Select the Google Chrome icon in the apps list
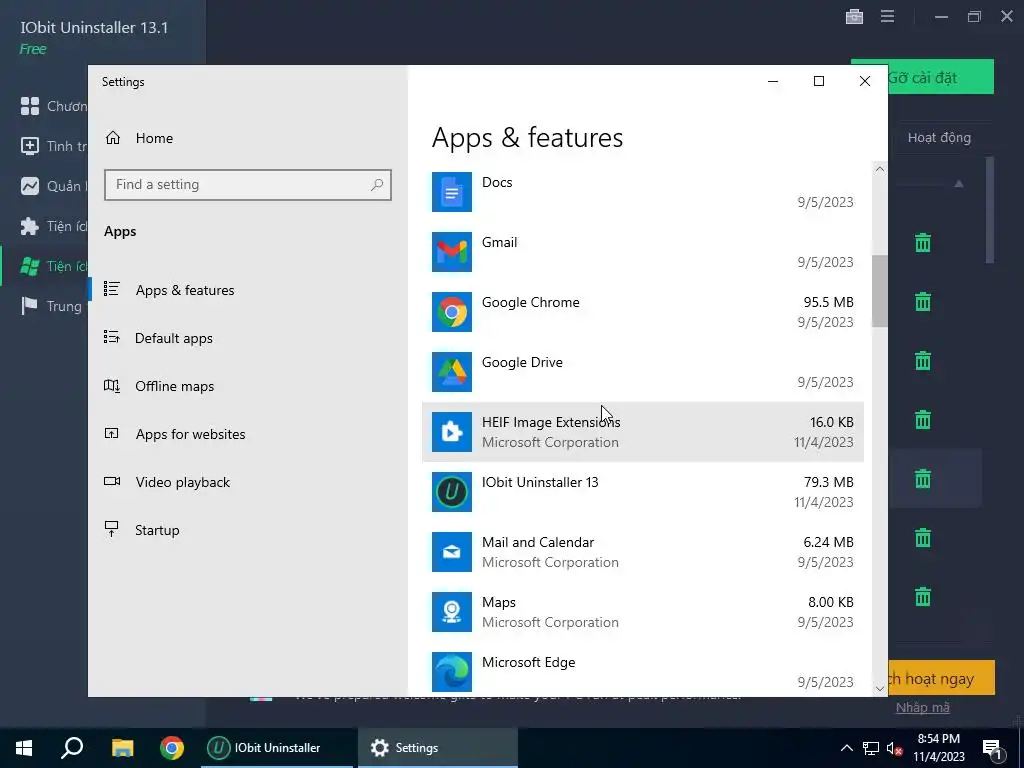 (451, 312)
